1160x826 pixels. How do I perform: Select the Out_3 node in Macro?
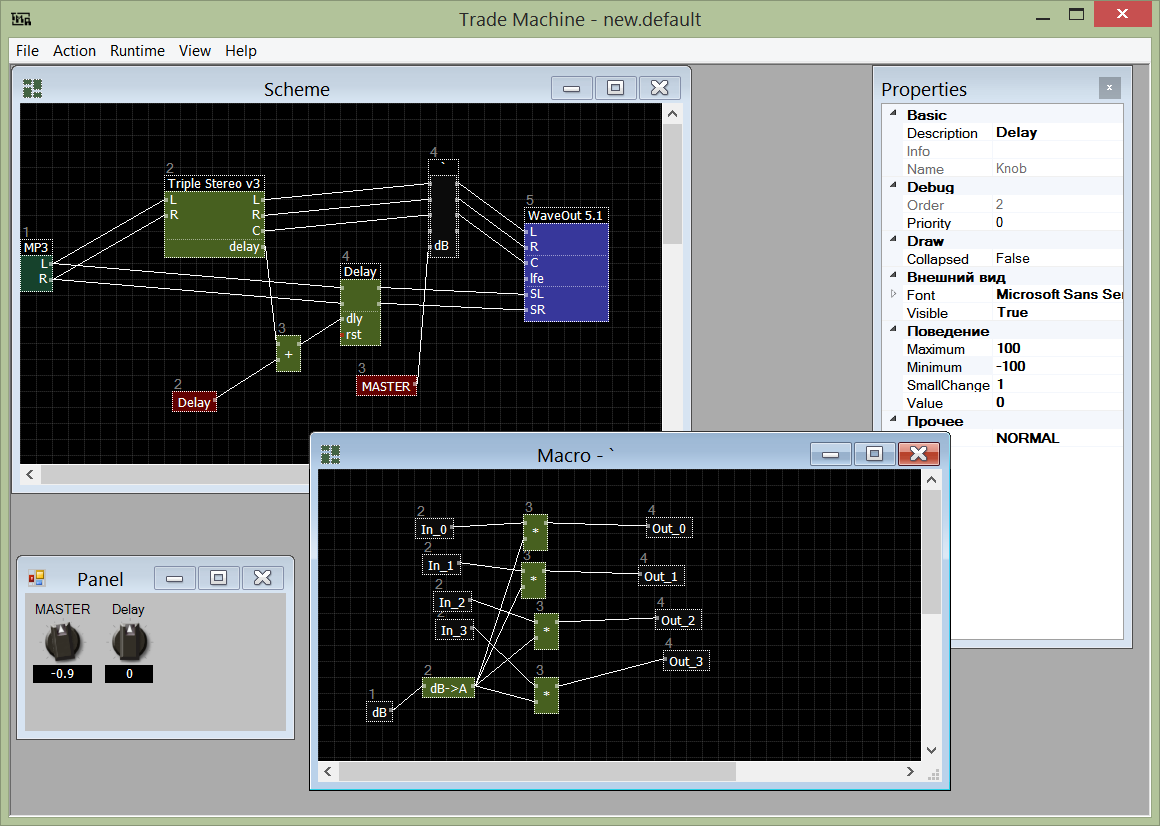tap(686, 661)
